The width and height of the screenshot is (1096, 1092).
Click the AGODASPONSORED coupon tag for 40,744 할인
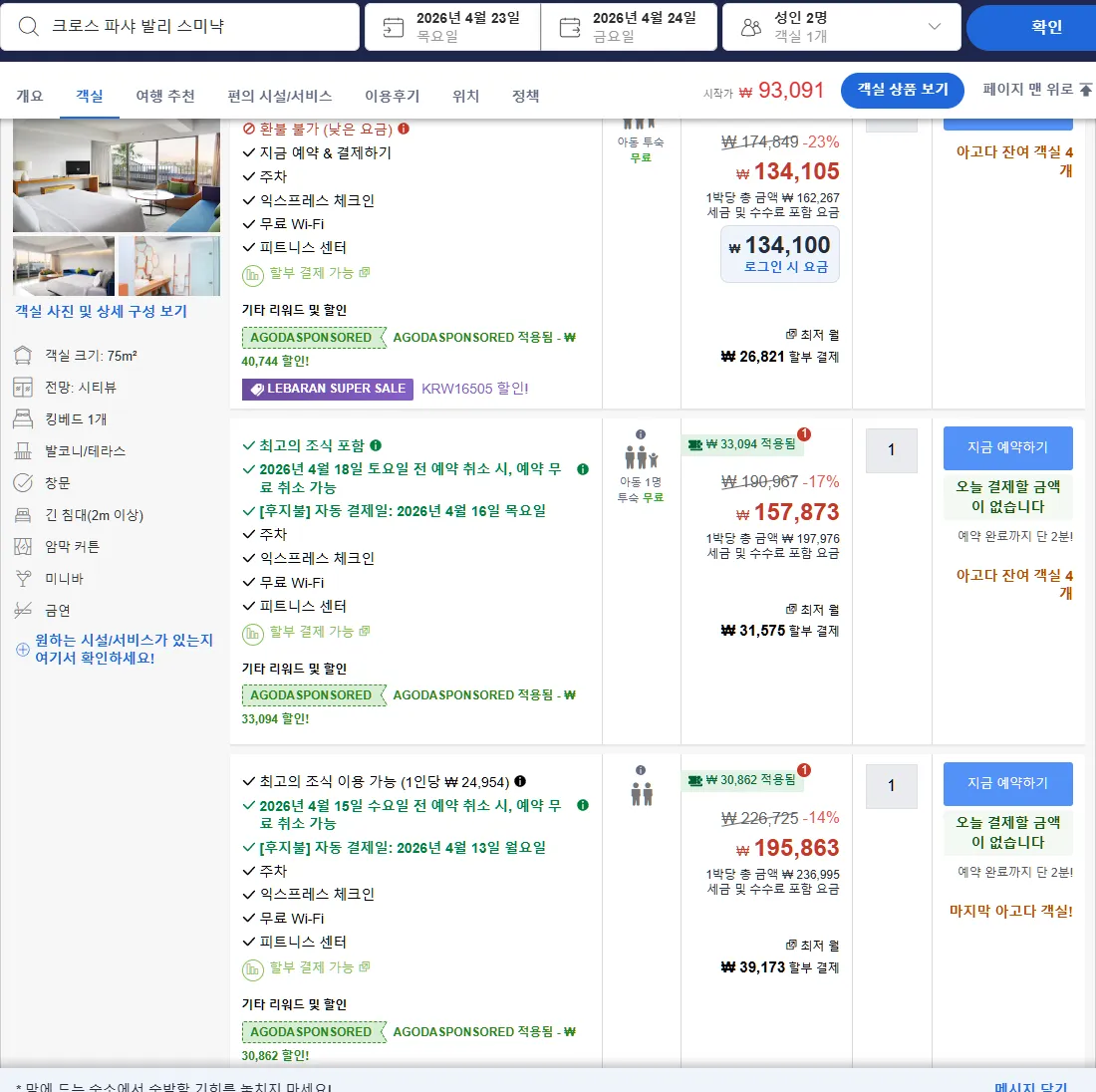click(x=315, y=338)
